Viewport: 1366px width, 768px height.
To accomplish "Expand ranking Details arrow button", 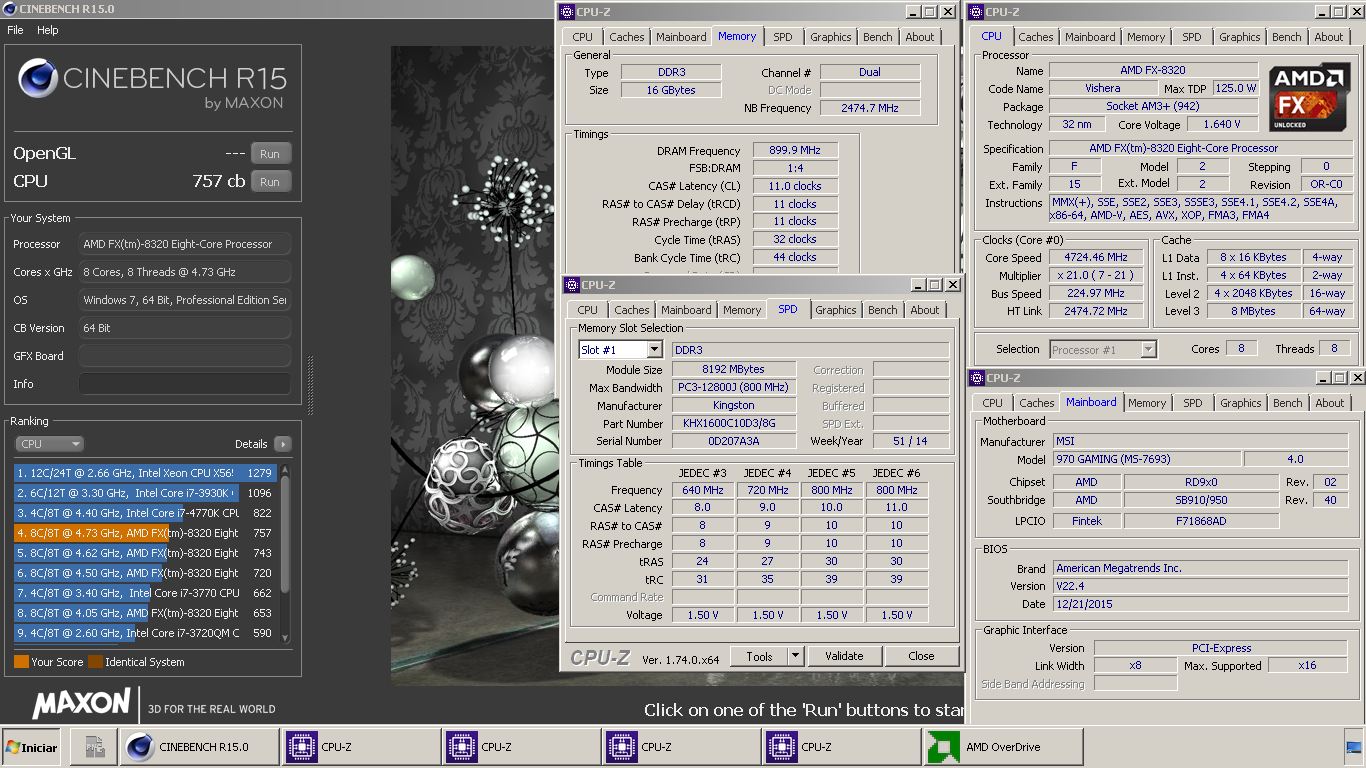I will click(282, 444).
